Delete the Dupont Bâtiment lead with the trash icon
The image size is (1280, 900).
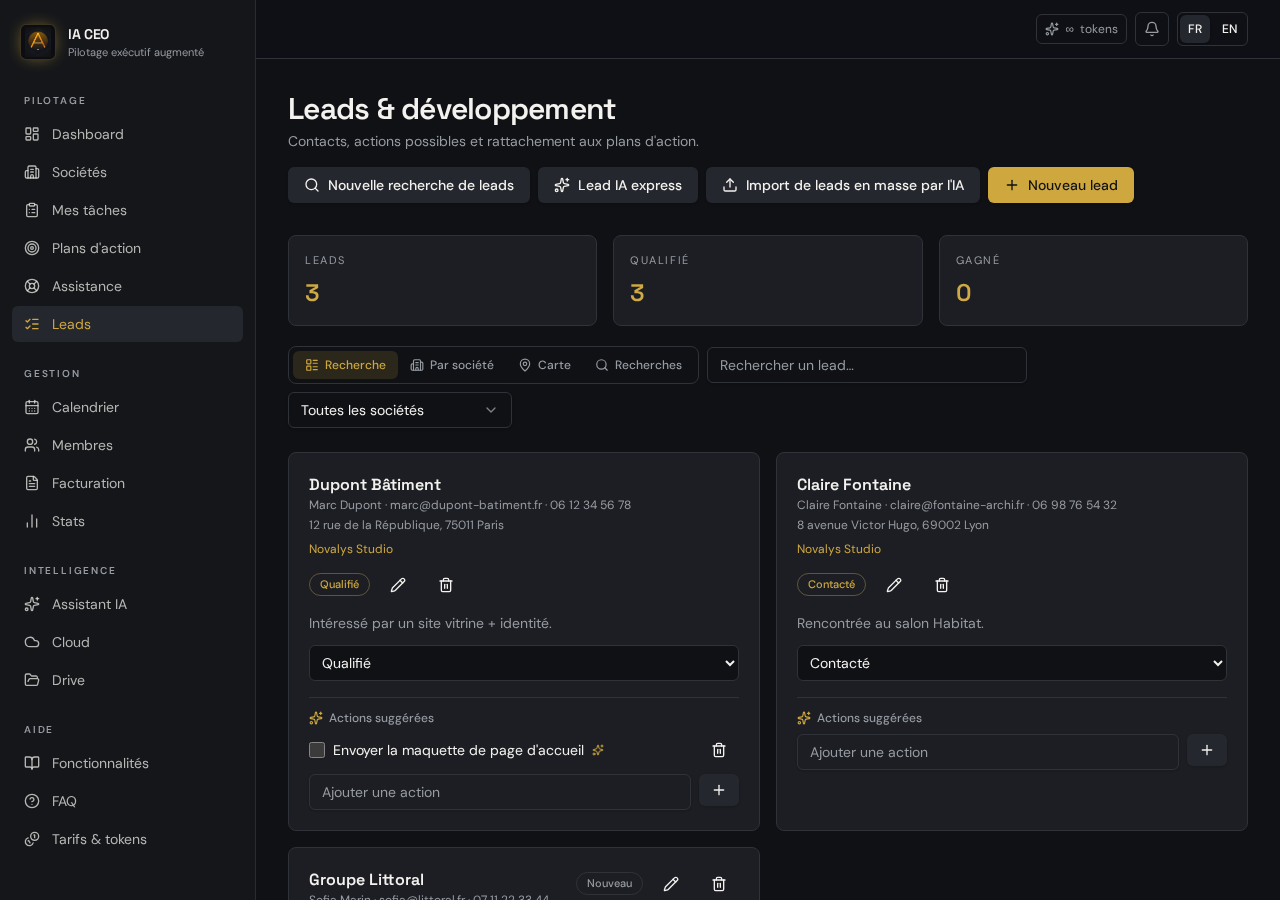coord(446,585)
